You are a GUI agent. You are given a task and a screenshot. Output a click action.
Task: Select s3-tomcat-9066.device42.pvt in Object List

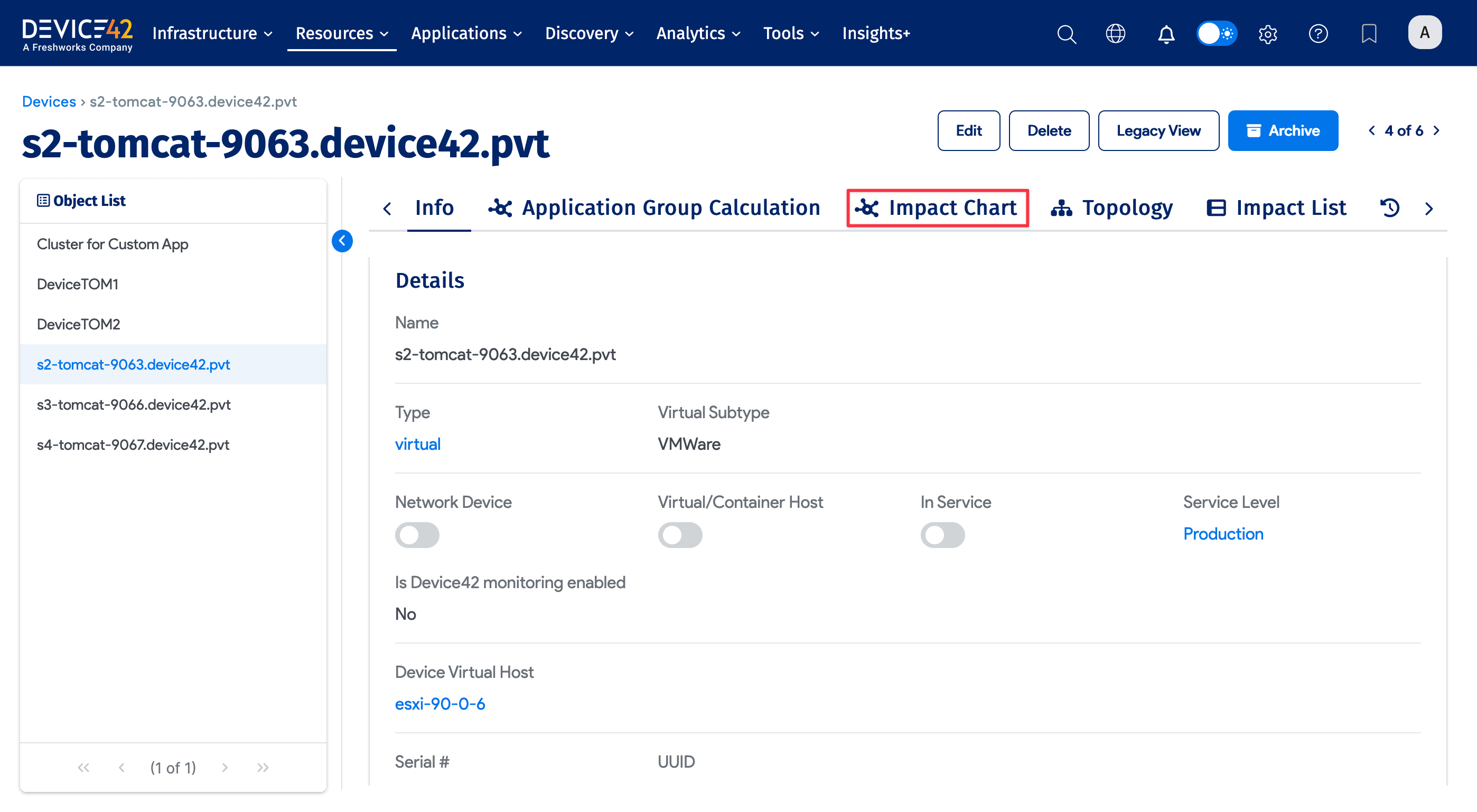point(134,404)
